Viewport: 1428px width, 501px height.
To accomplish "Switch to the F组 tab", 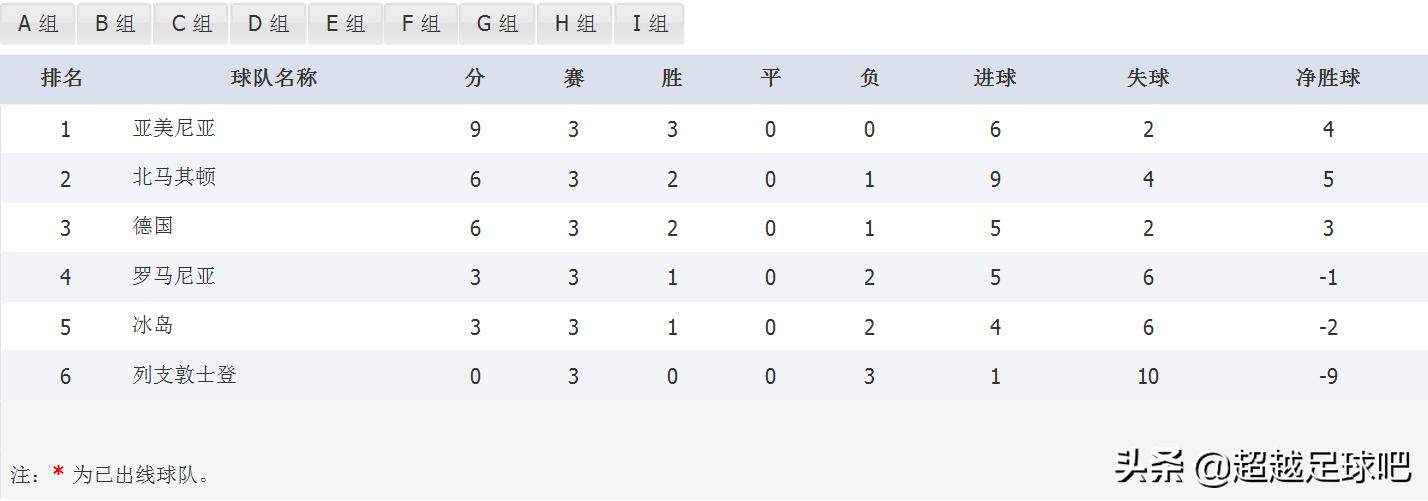I will 420,24.
